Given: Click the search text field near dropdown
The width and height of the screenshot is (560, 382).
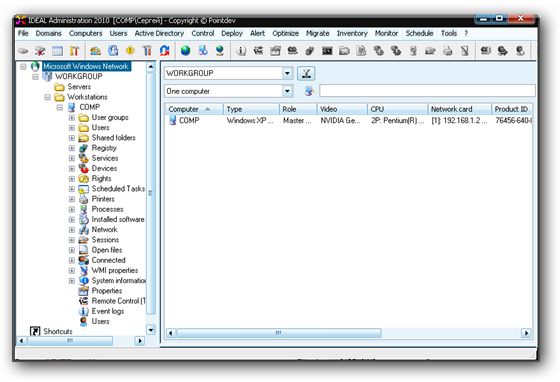Looking at the screenshot, I should 428,91.
